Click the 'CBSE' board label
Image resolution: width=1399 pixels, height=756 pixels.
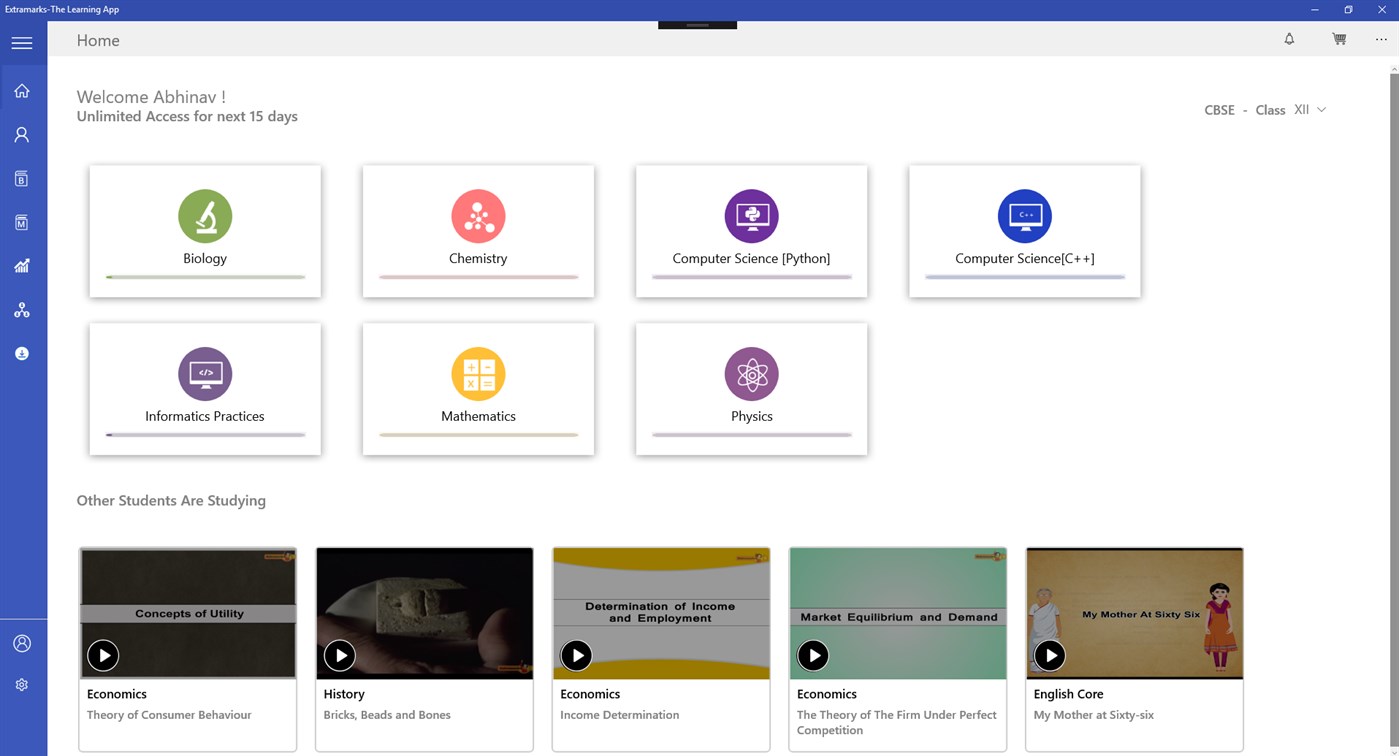[x=1219, y=110]
